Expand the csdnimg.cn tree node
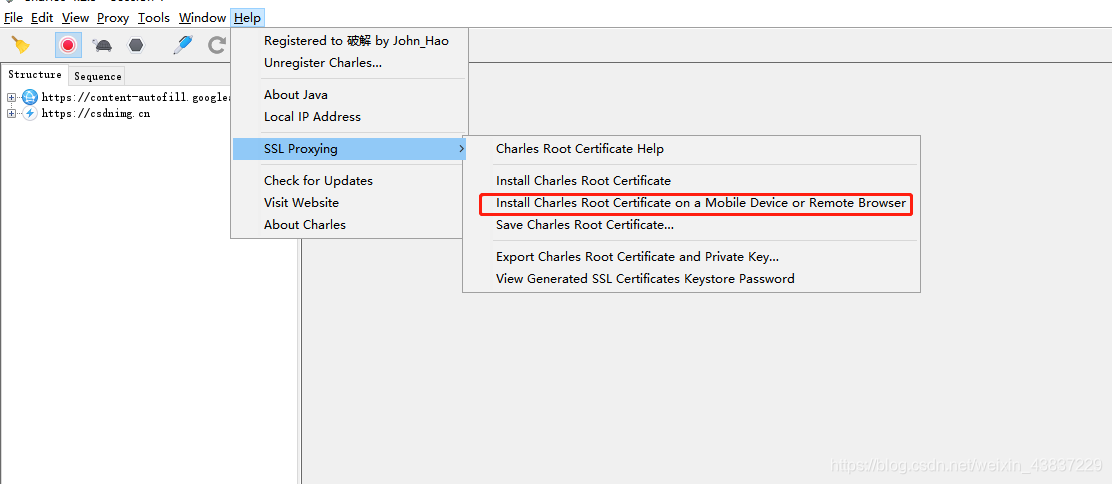1112x484 pixels. click(x=11, y=113)
